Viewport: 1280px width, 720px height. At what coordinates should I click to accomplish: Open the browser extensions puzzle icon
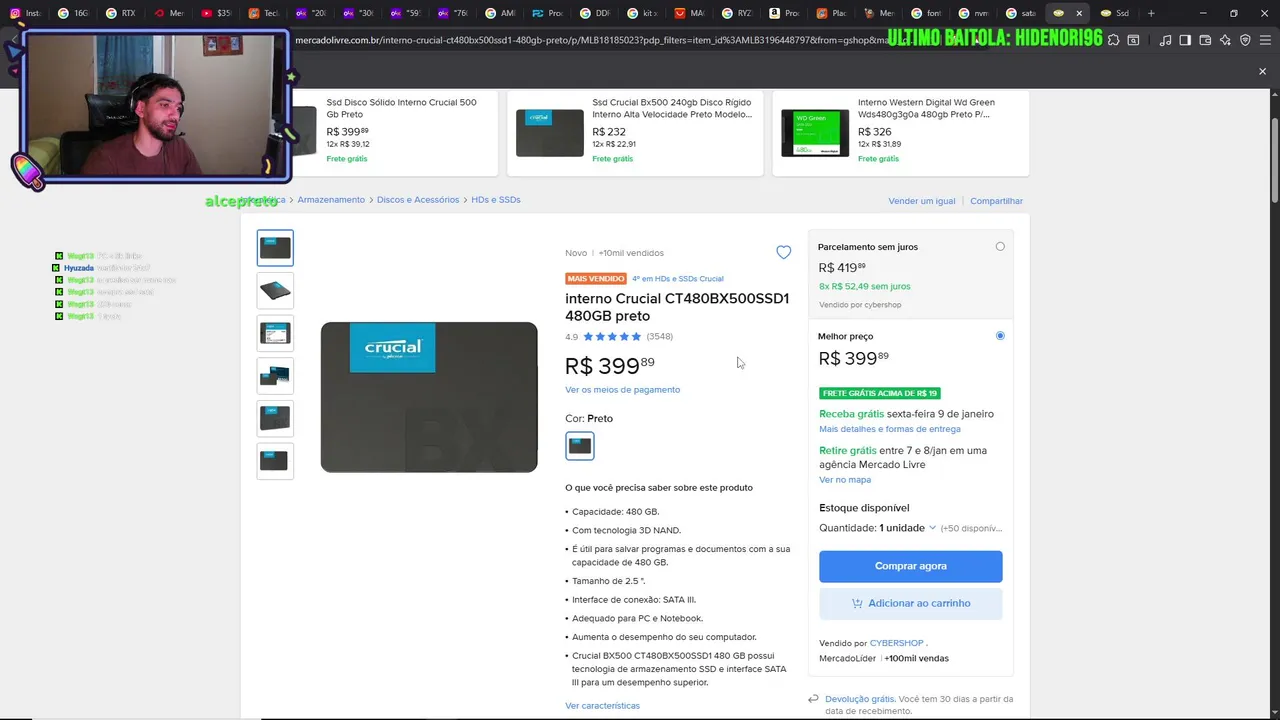1113,40
